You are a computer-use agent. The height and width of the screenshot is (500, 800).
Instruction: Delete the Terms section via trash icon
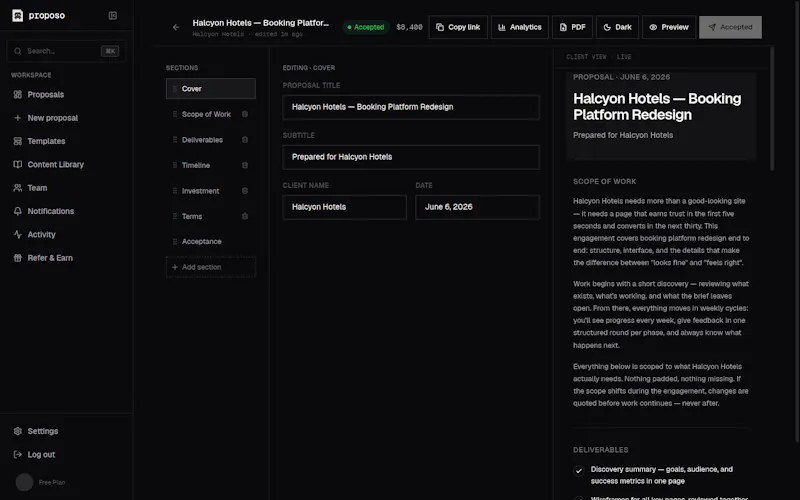click(x=245, y=216)
